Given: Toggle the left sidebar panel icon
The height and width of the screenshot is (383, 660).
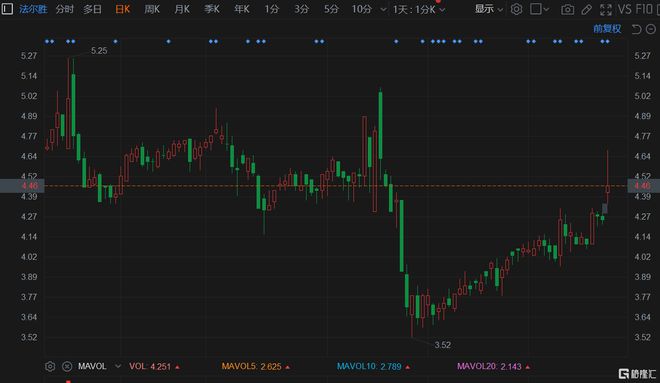Looking at the screenshot, I should tap(7, 9).
